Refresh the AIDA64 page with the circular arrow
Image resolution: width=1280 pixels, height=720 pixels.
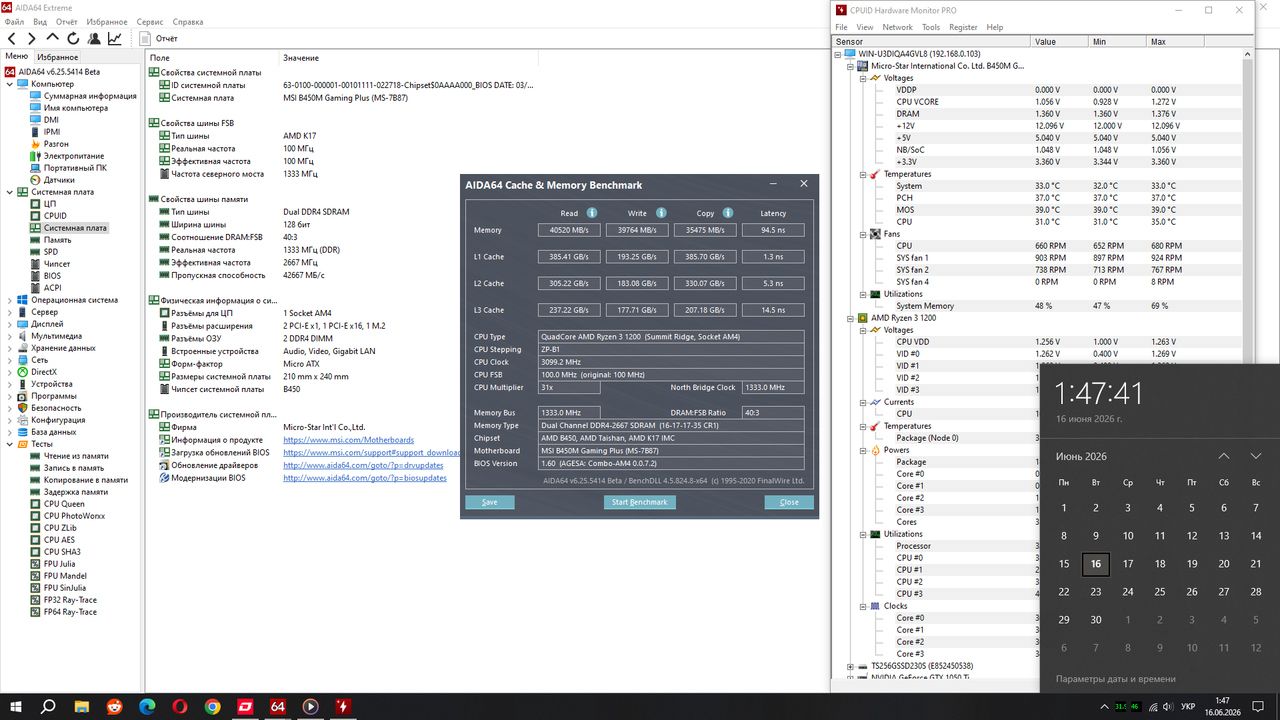tap(73, 38)
